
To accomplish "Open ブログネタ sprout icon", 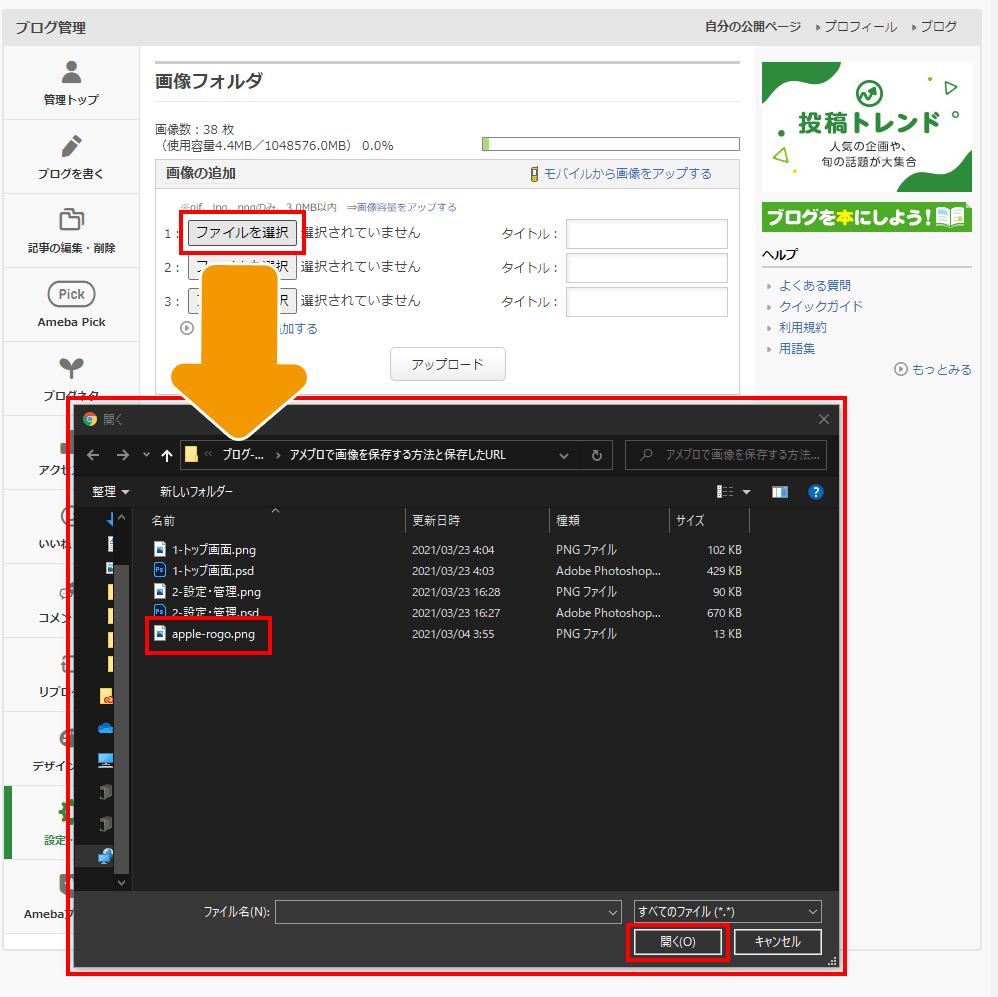I will coord(71,367).
